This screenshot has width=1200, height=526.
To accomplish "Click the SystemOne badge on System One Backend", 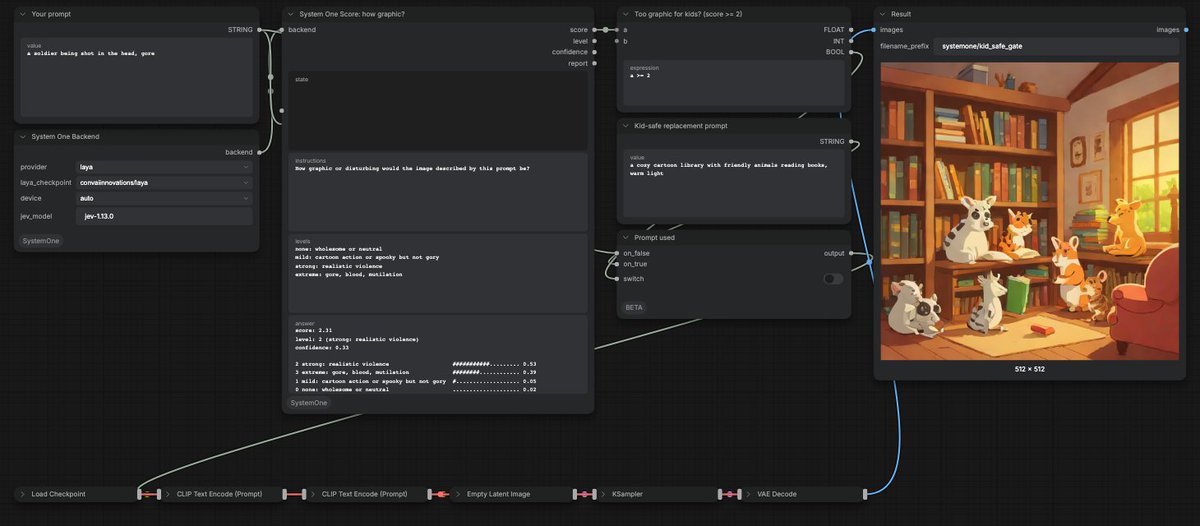I will [41, 241].
